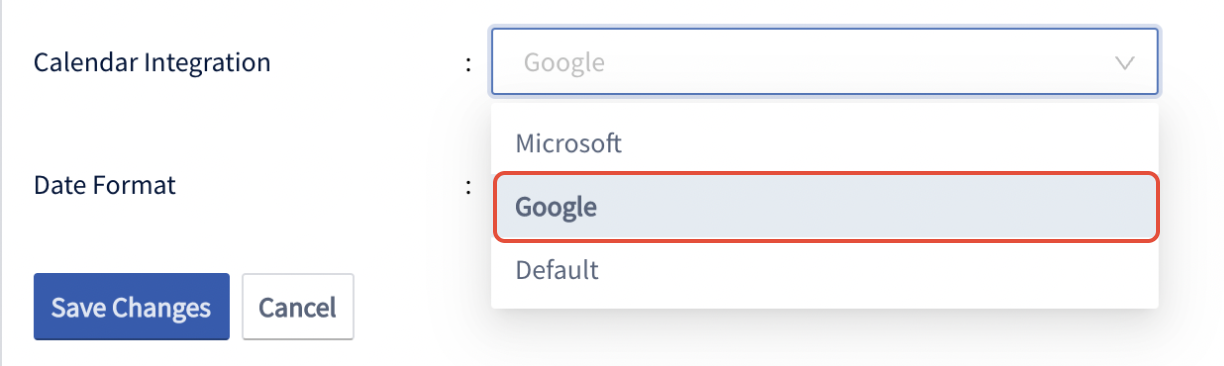Collapse the Calendar Integration dropdown chevron
The height and width of the screenshot is (366, 1224).
1124,63
